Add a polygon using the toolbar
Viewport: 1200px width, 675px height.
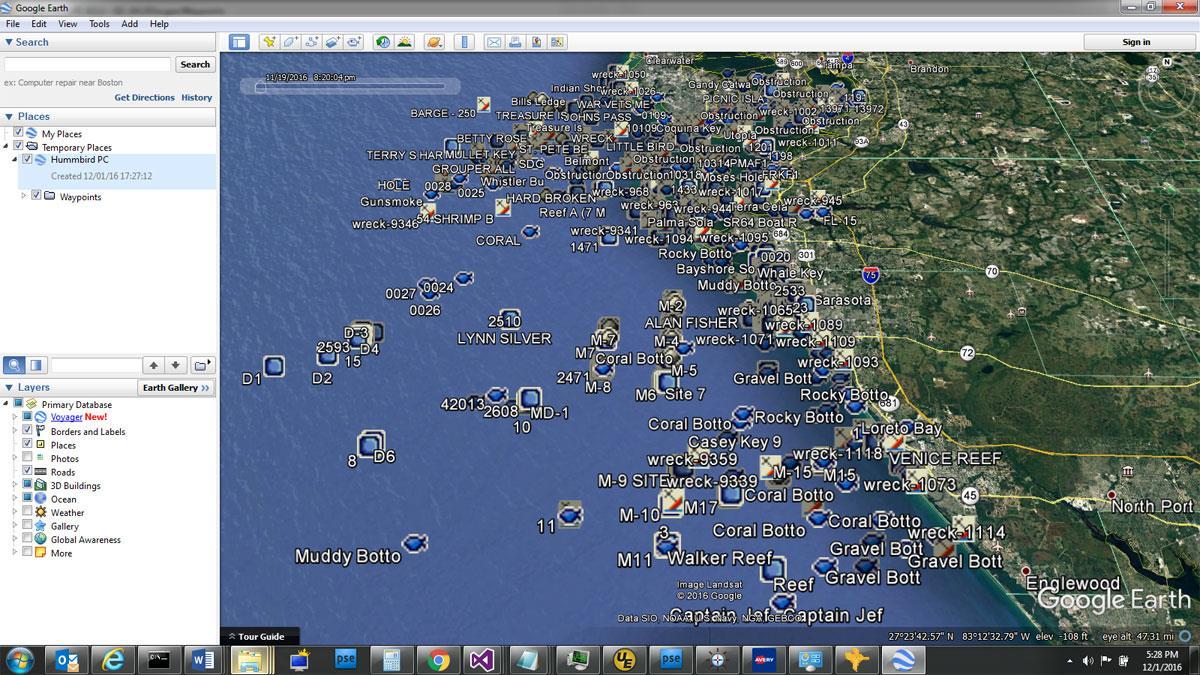290,42
